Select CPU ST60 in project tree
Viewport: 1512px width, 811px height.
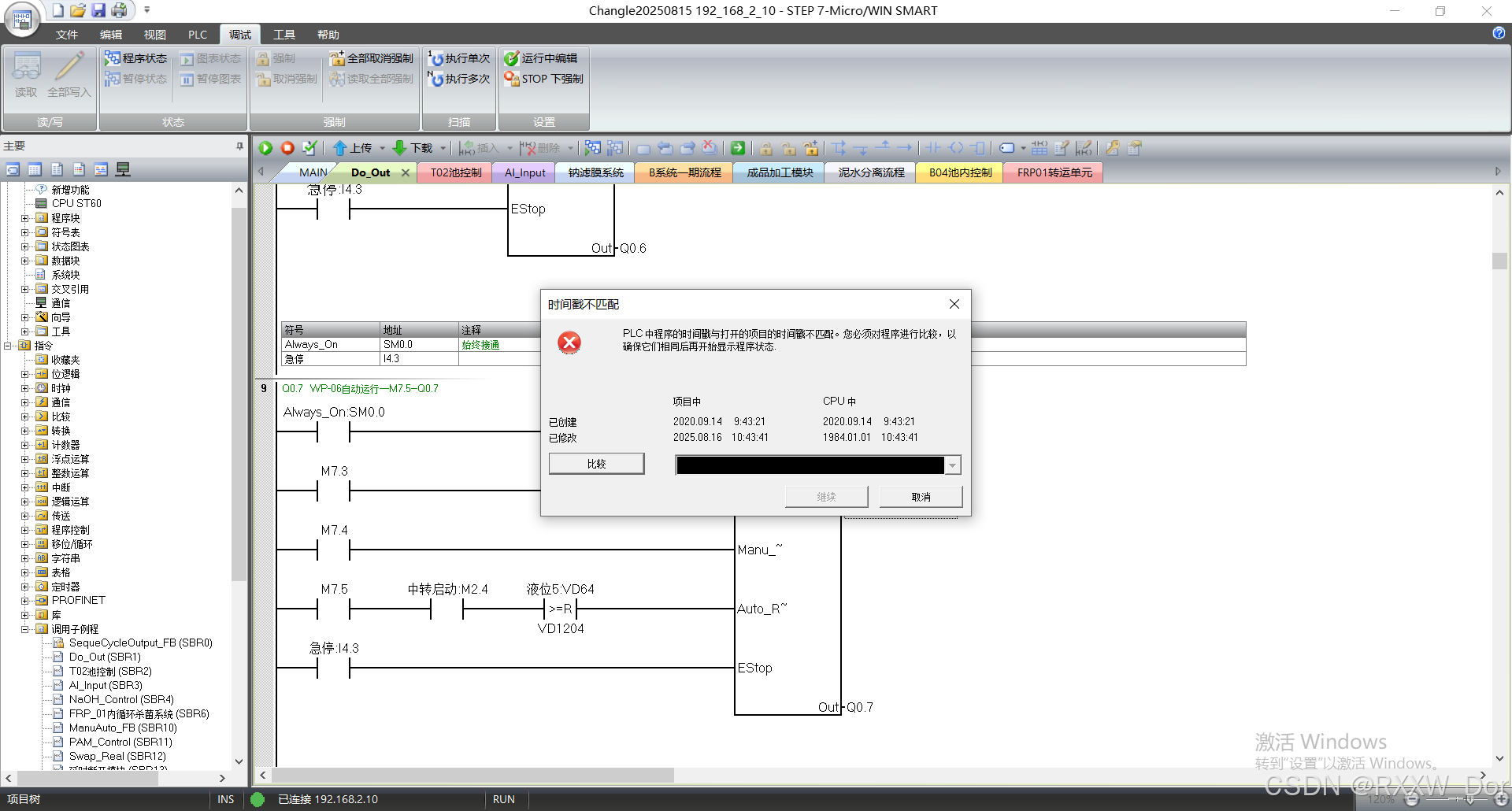click(x=76, y=203)
